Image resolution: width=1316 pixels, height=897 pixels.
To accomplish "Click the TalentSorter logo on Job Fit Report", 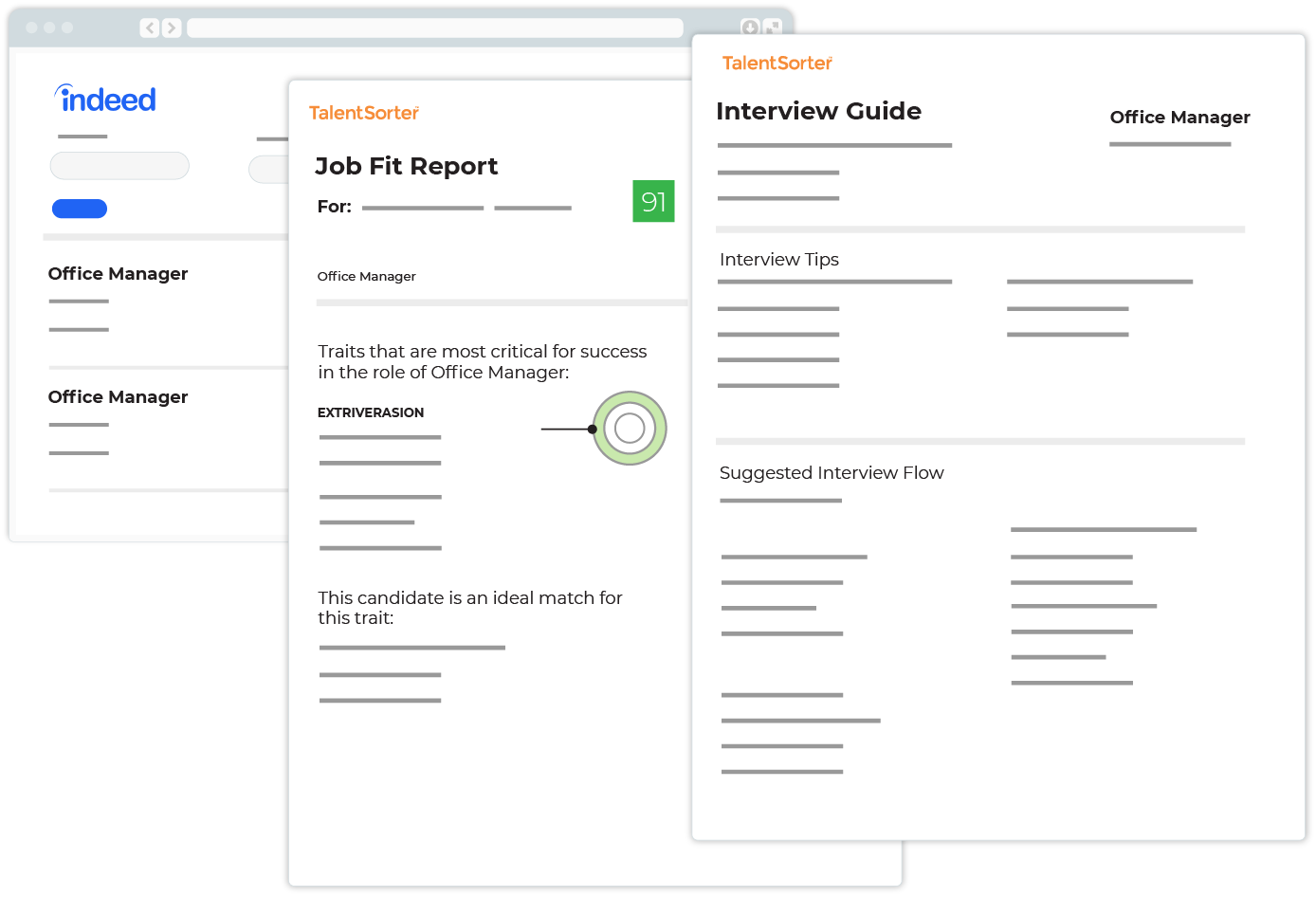I will pos(364,113).
